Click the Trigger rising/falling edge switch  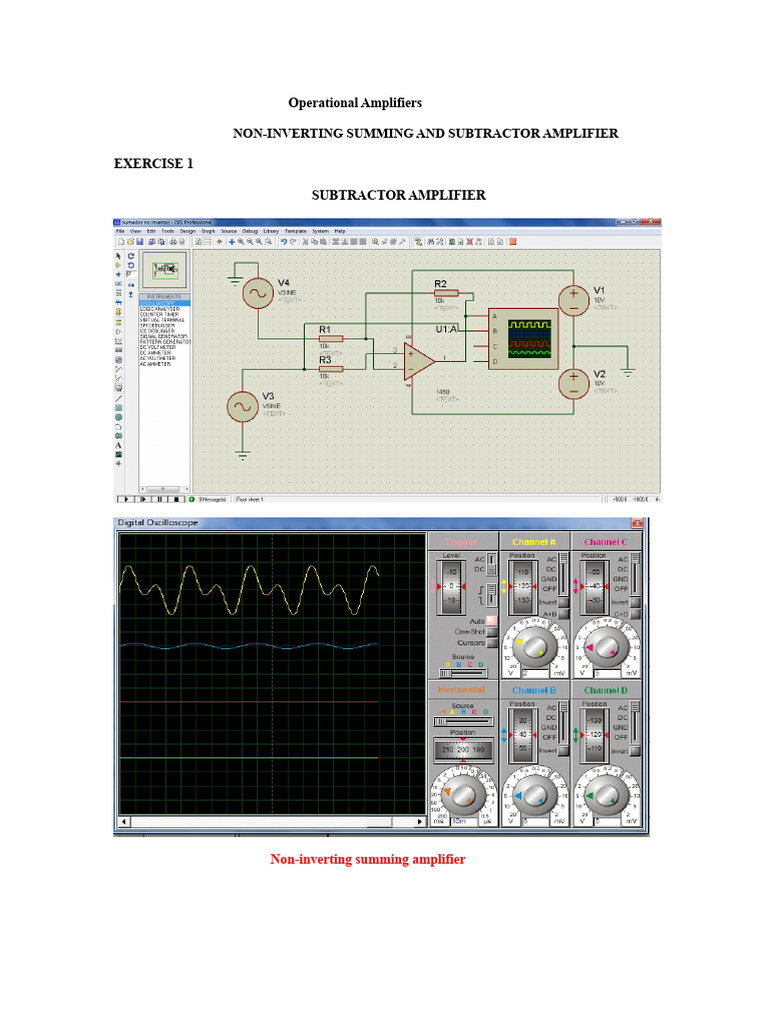492,595
